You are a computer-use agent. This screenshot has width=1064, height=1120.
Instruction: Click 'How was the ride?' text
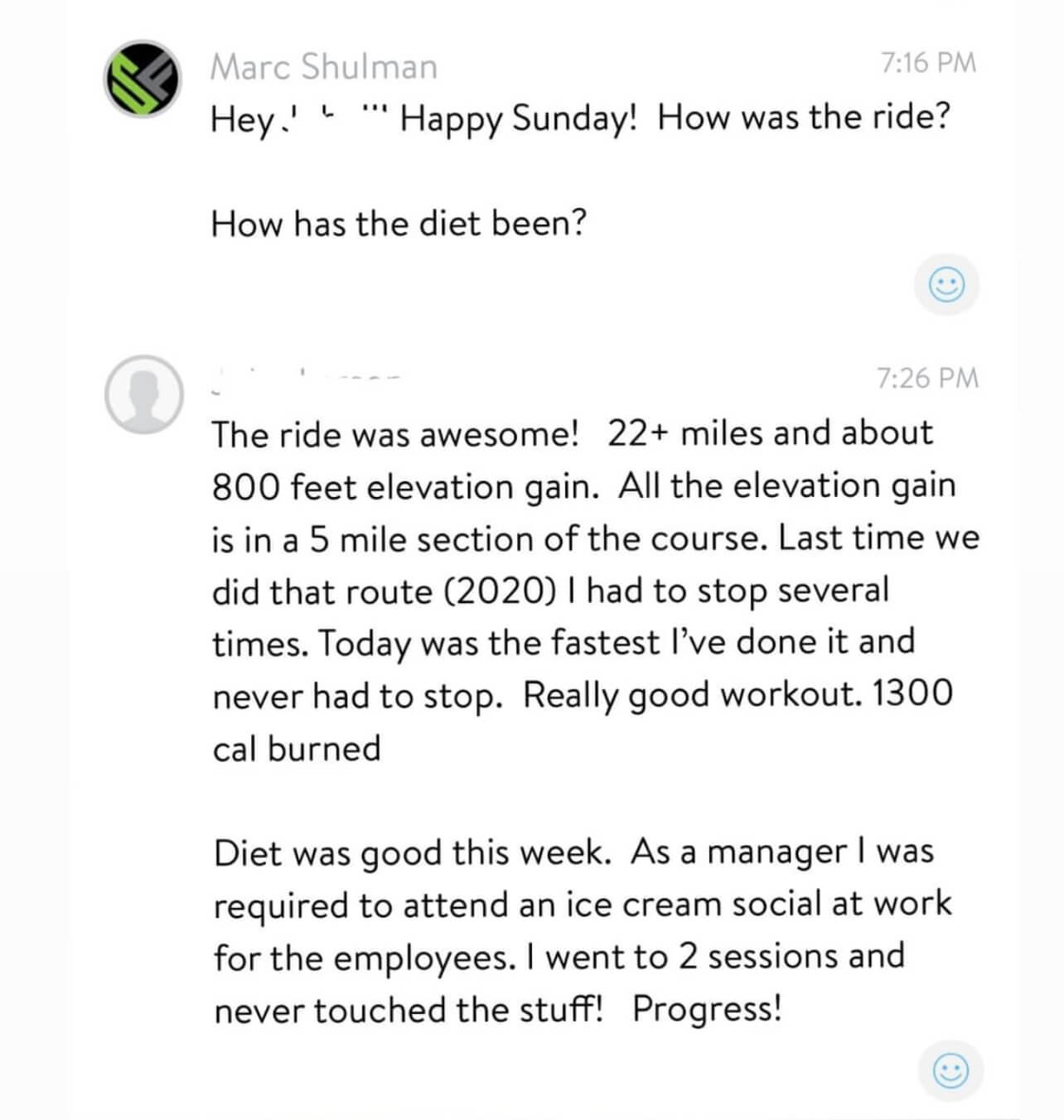pyautogui.click(x=803, y=118)
